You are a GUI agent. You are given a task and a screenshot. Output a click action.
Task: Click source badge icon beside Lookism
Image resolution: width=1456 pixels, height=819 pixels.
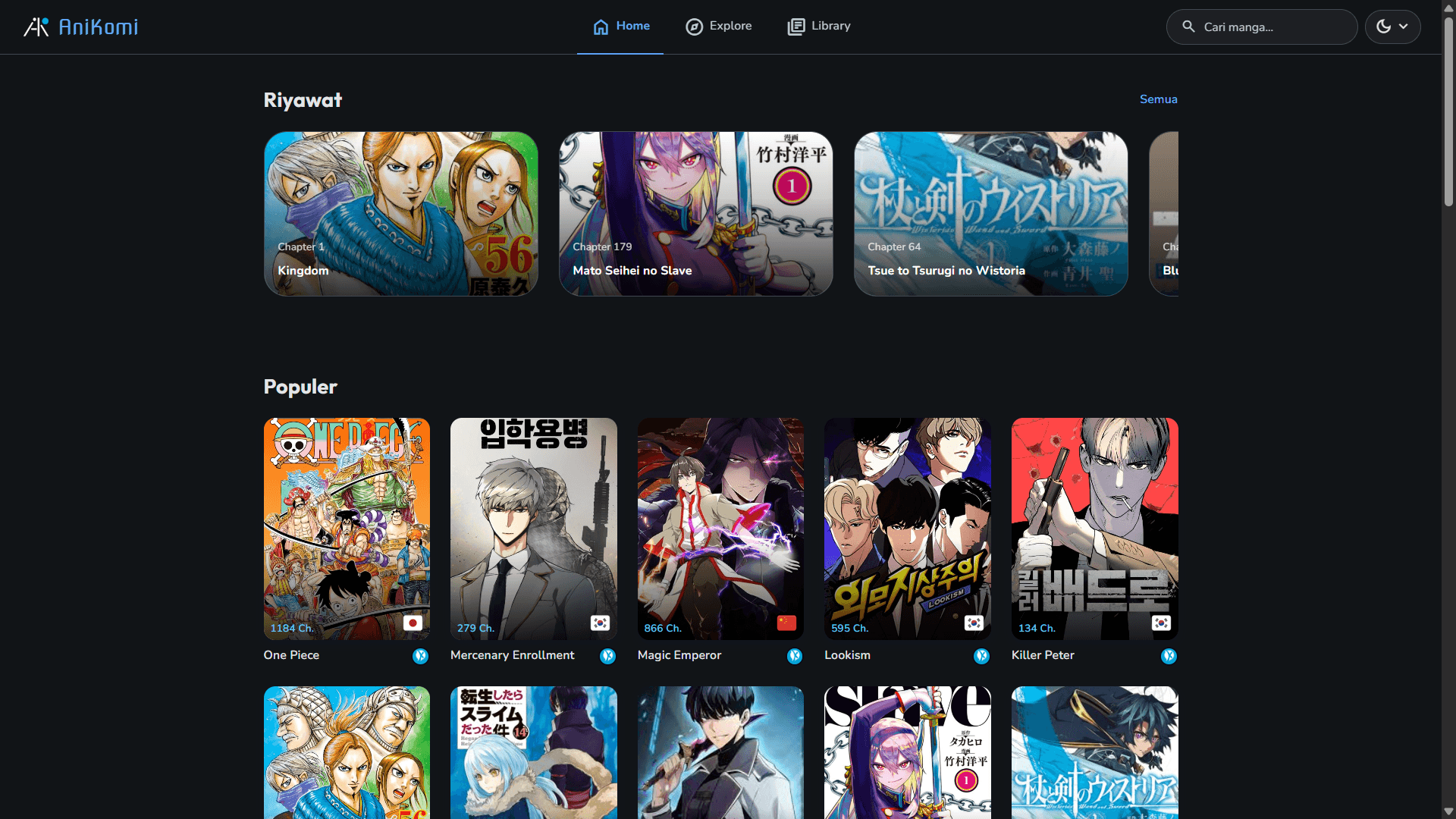pos(981,656)
